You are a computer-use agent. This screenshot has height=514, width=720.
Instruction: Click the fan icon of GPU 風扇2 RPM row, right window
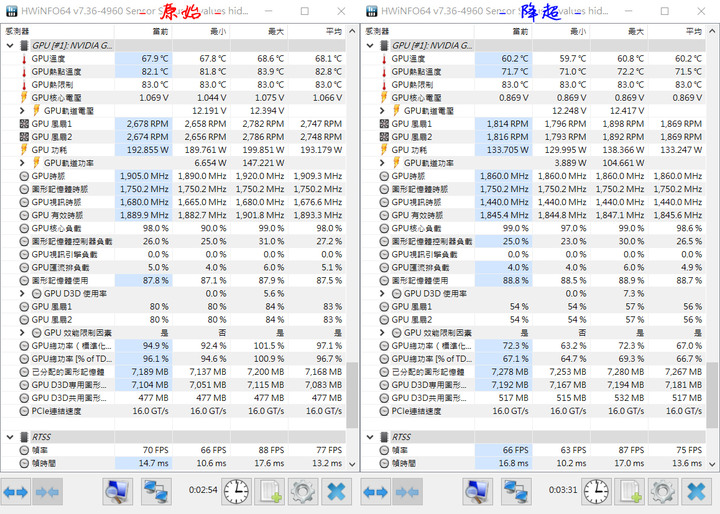384,137
